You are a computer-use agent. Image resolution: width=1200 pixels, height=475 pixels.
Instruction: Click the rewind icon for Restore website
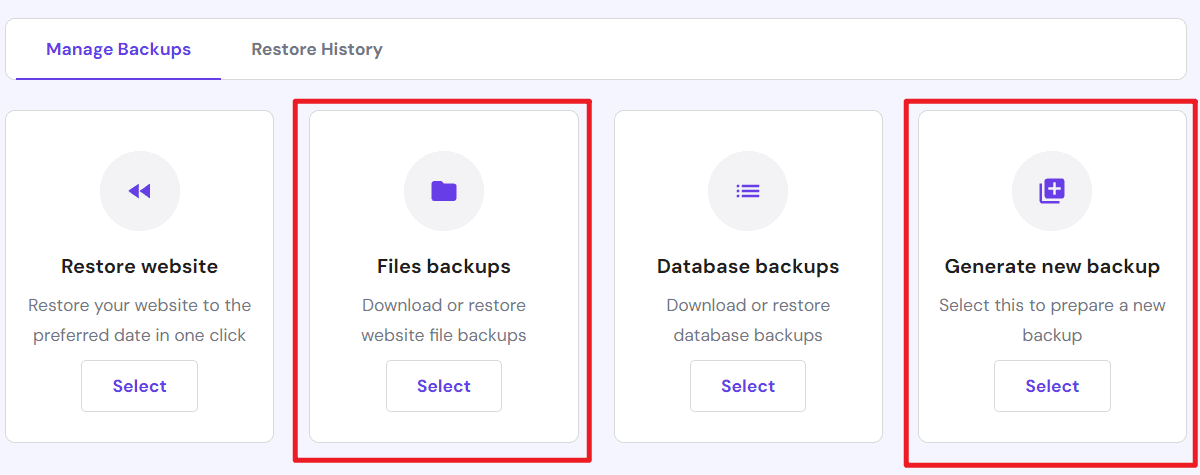140,191
